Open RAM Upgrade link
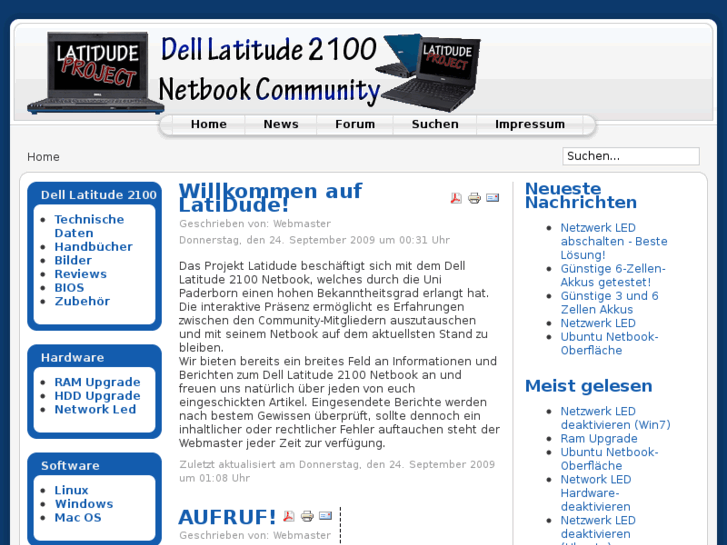This screenshot has width=727, height=545. (x=97, y=382)
